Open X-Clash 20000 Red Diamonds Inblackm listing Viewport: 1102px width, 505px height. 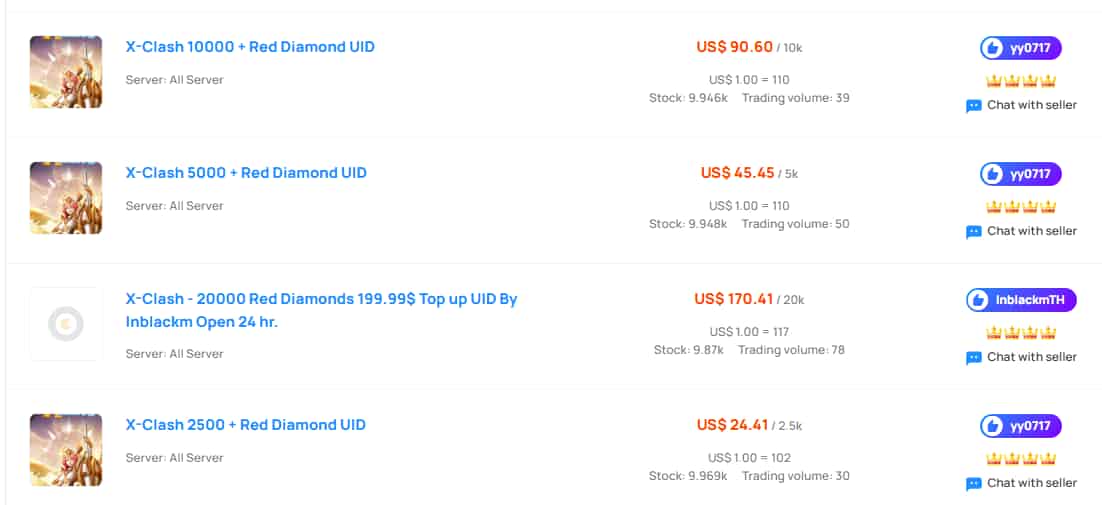click(321, 310)
